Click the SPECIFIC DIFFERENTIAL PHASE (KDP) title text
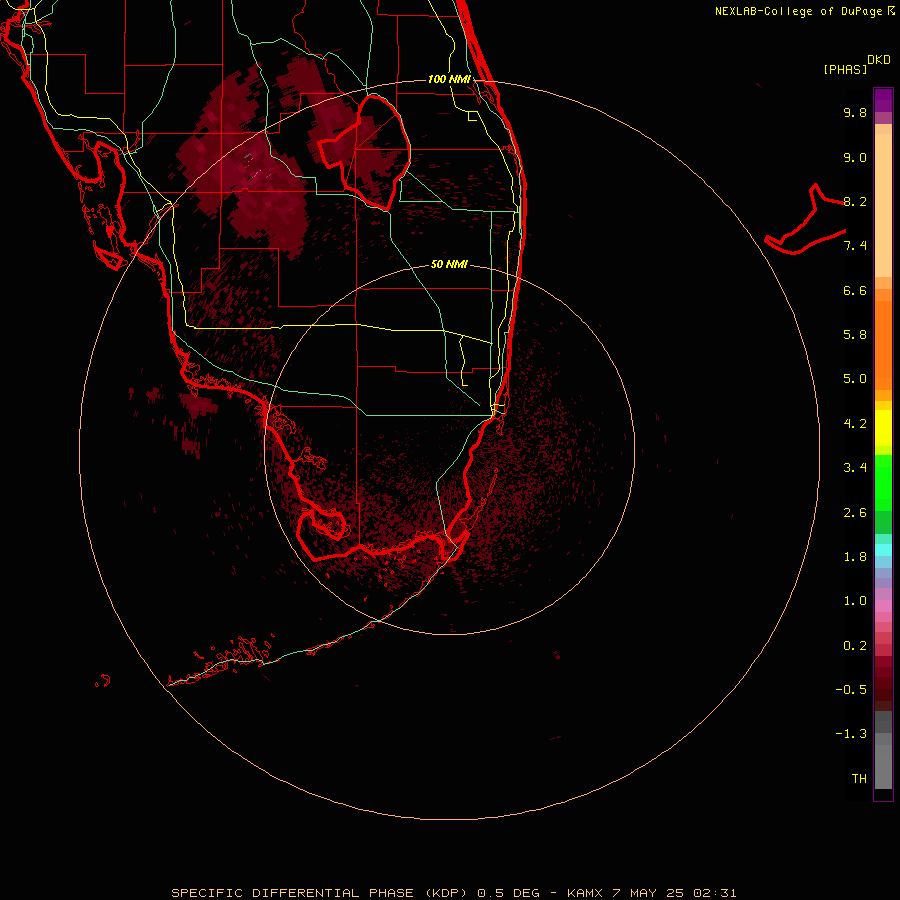Image resolution: width=900 pixels, height=900 pixels. point(321,893)
